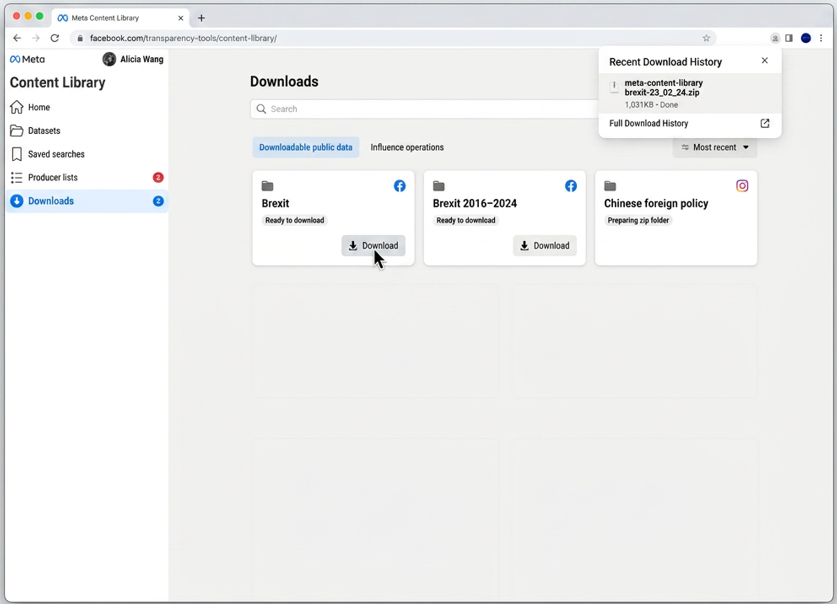The image size is (837, 604).
Task: Bookmark this page with the star icon
Action: click(706, 38)
